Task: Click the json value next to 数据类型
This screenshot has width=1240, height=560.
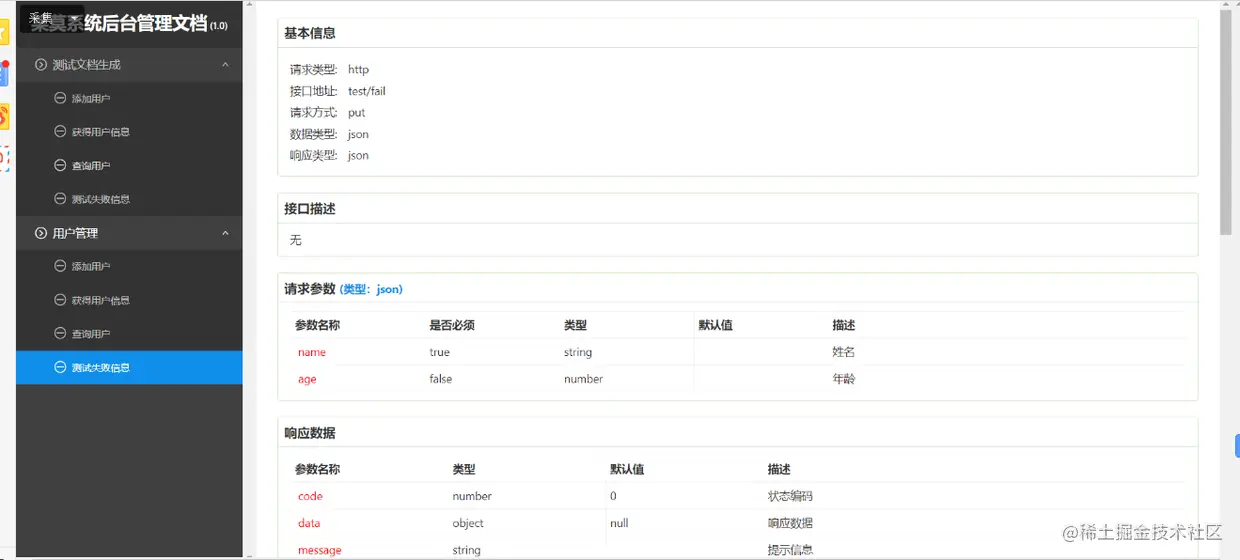Action: coord(359,134)
